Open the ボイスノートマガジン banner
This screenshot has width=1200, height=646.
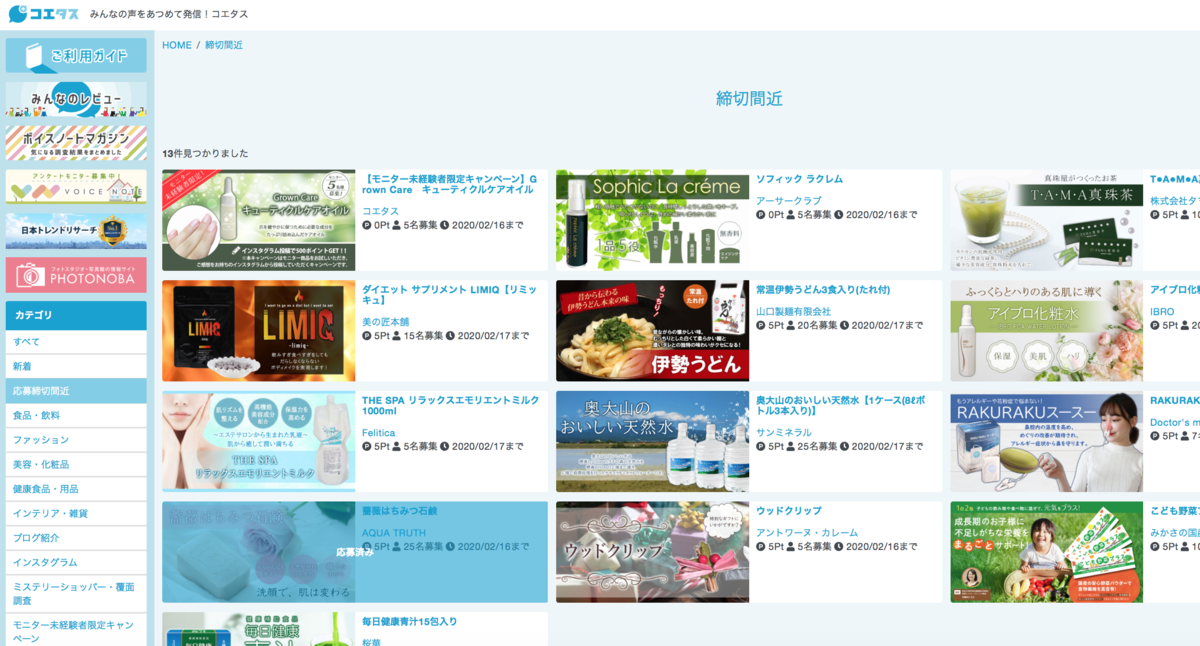pos(76,143)
